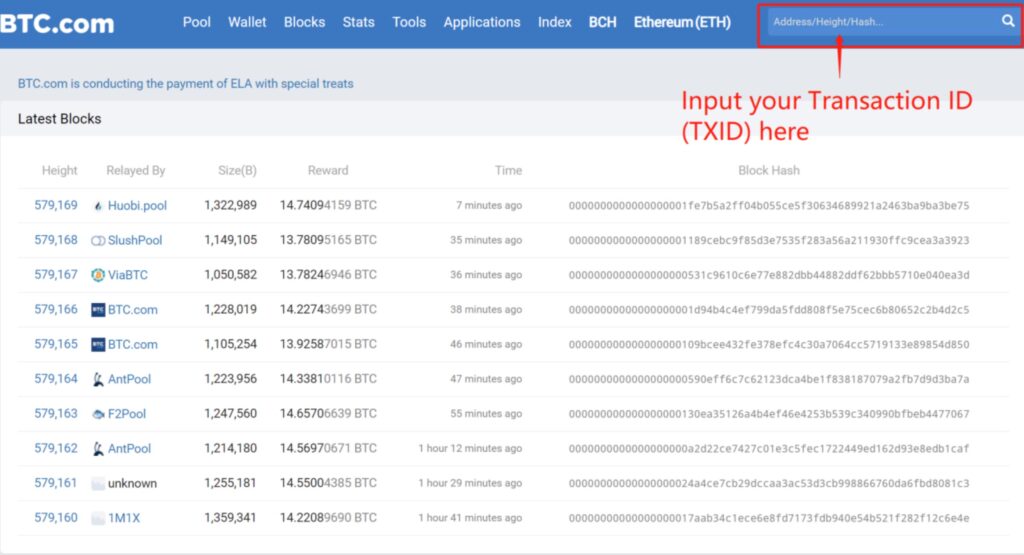The image size is (1024, 555).
Task: Open the Wallet menu item
Action: pos(247,22)
